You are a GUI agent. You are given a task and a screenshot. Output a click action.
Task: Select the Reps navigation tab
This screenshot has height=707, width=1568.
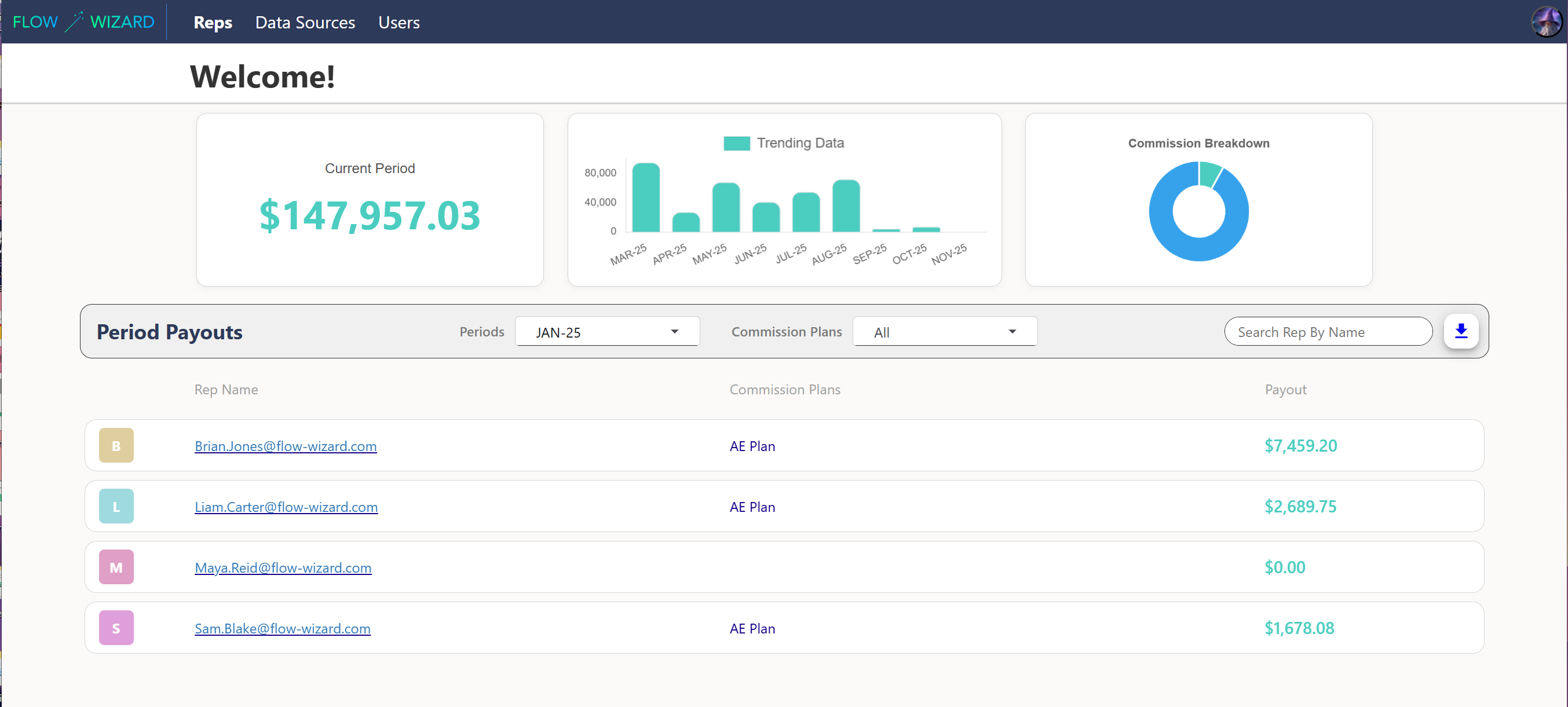coord(213,23)
